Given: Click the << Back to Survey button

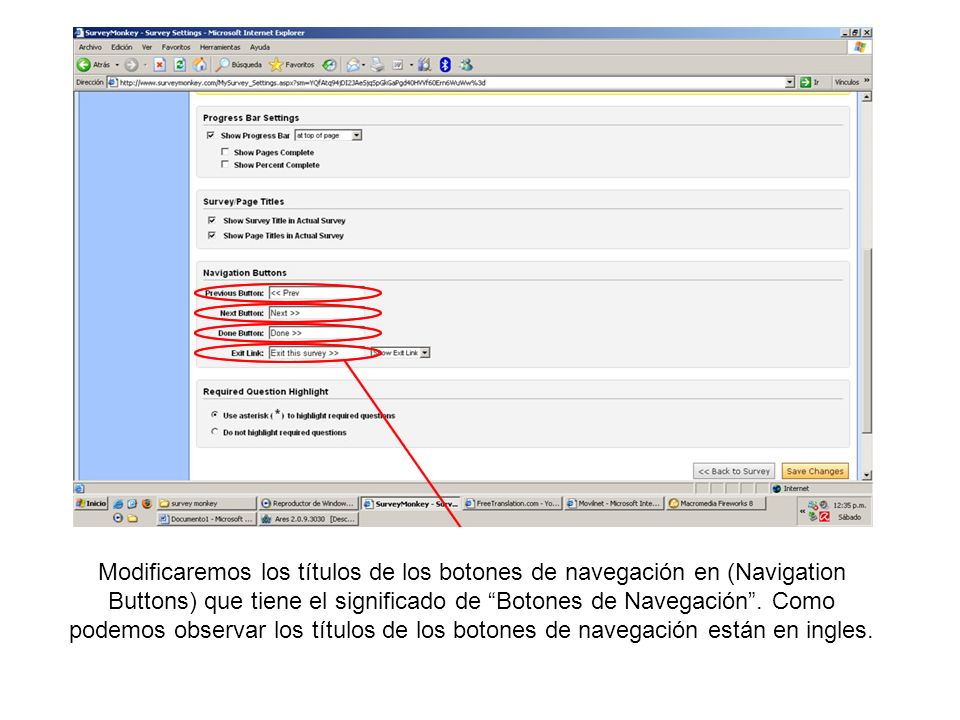Looking at the screenshot, I should pos(734,471).
